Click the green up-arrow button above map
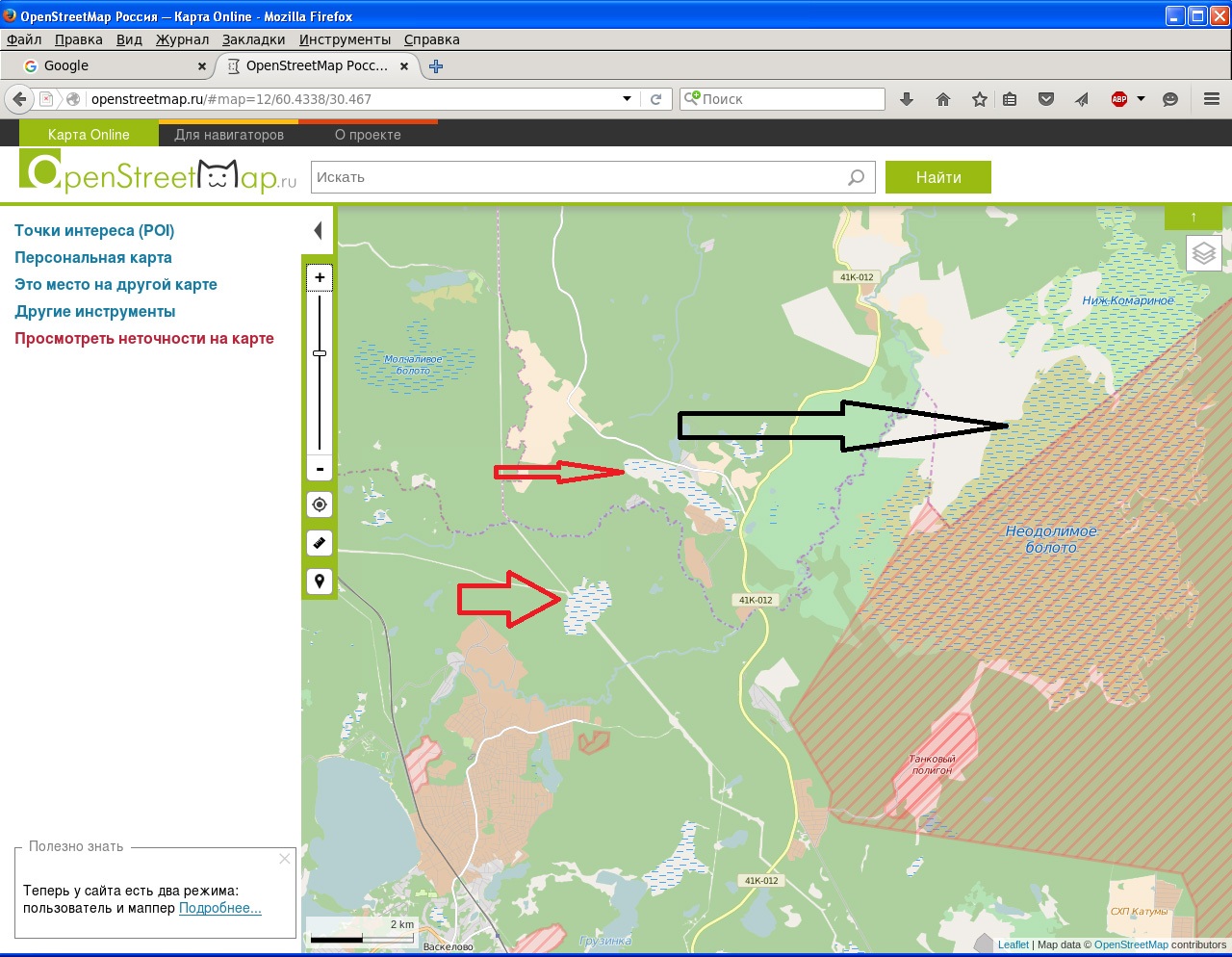Image resolution: width=1232 pixels, height=957 pixels. coord(1193,218)
